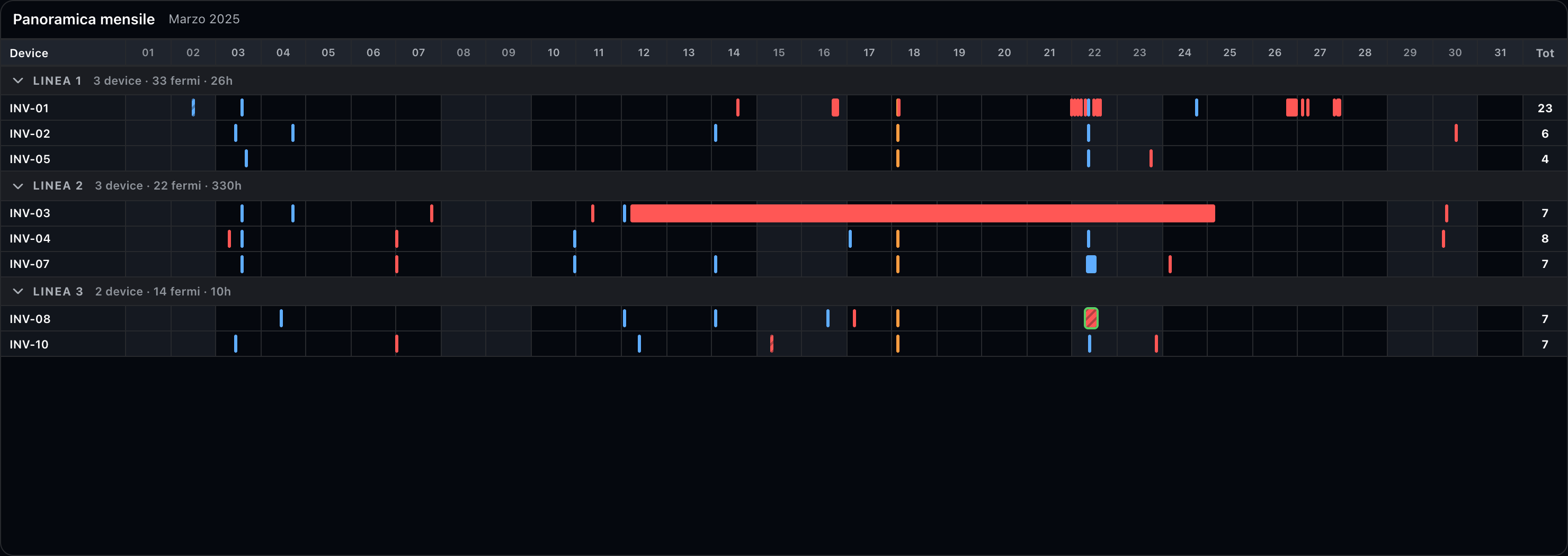The width and height of the screenshot is (1568, 556).
Task: Click the blue marker on INV-01 day 24
Action: 1196,107
